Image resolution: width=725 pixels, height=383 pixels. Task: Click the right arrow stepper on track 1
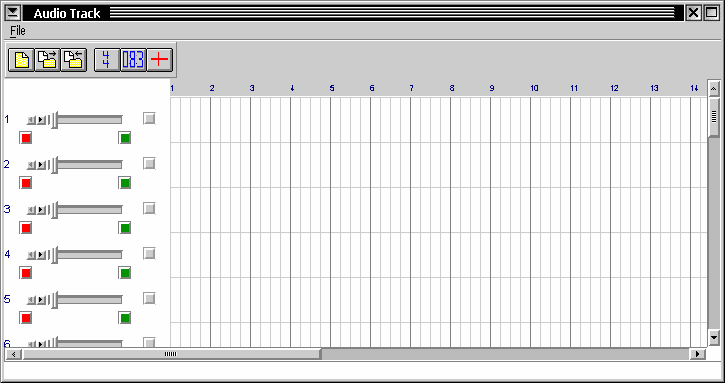[41, 120]
